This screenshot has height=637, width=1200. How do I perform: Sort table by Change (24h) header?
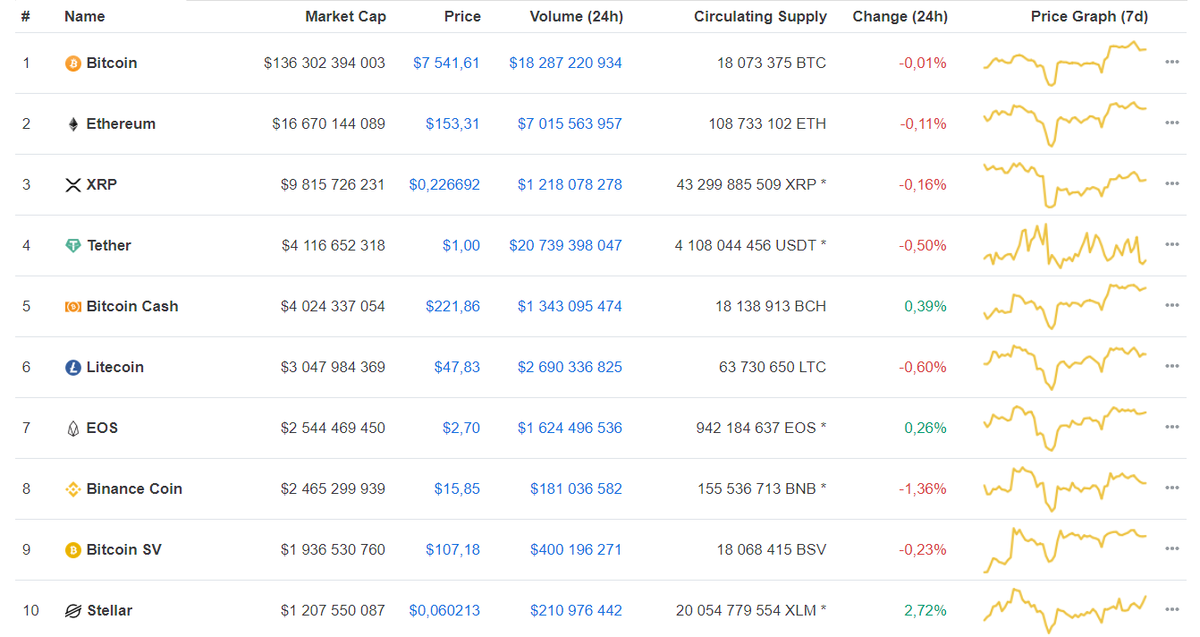[x=900, y=17]
